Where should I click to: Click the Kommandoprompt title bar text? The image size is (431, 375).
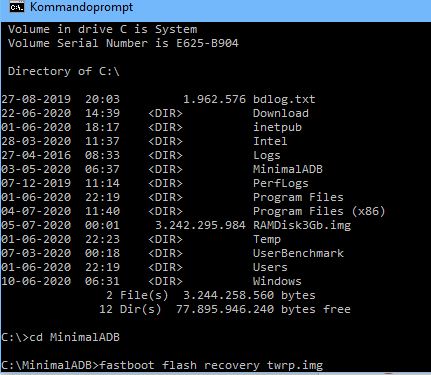click(82, 7)
